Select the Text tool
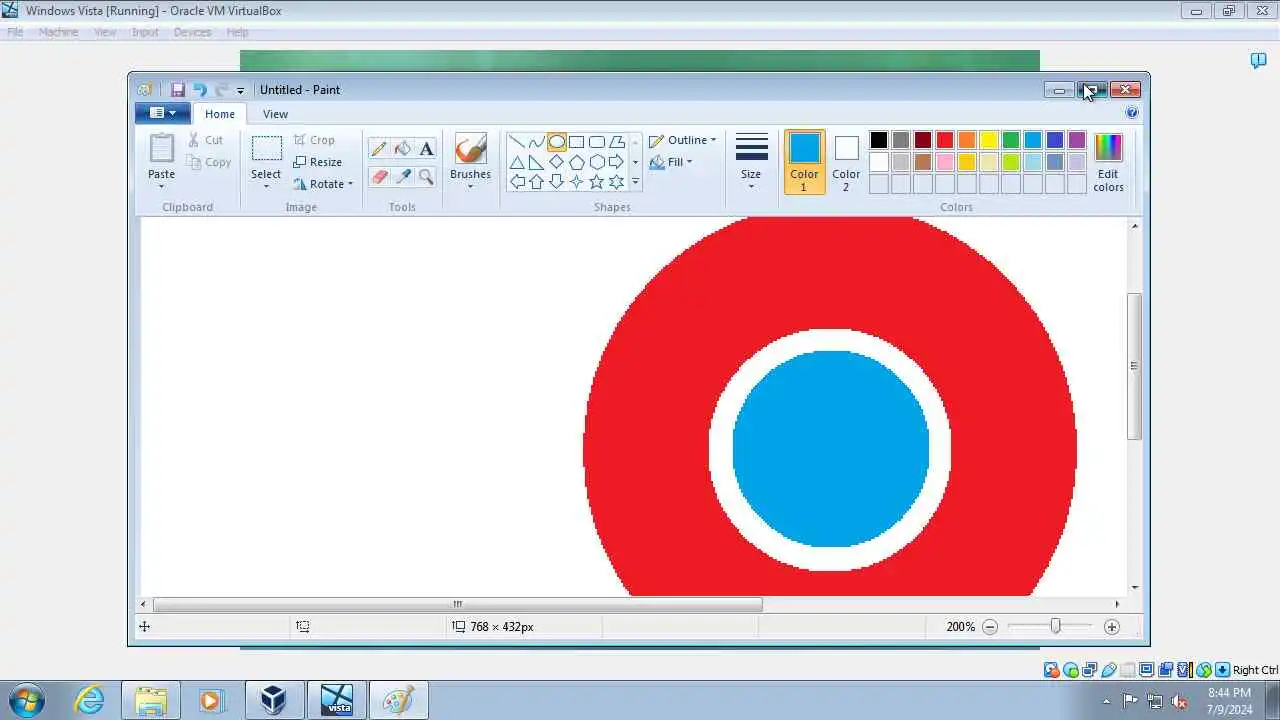Image resolution: width=1280 pixels, height=720 pixels. tap(427, 149)
